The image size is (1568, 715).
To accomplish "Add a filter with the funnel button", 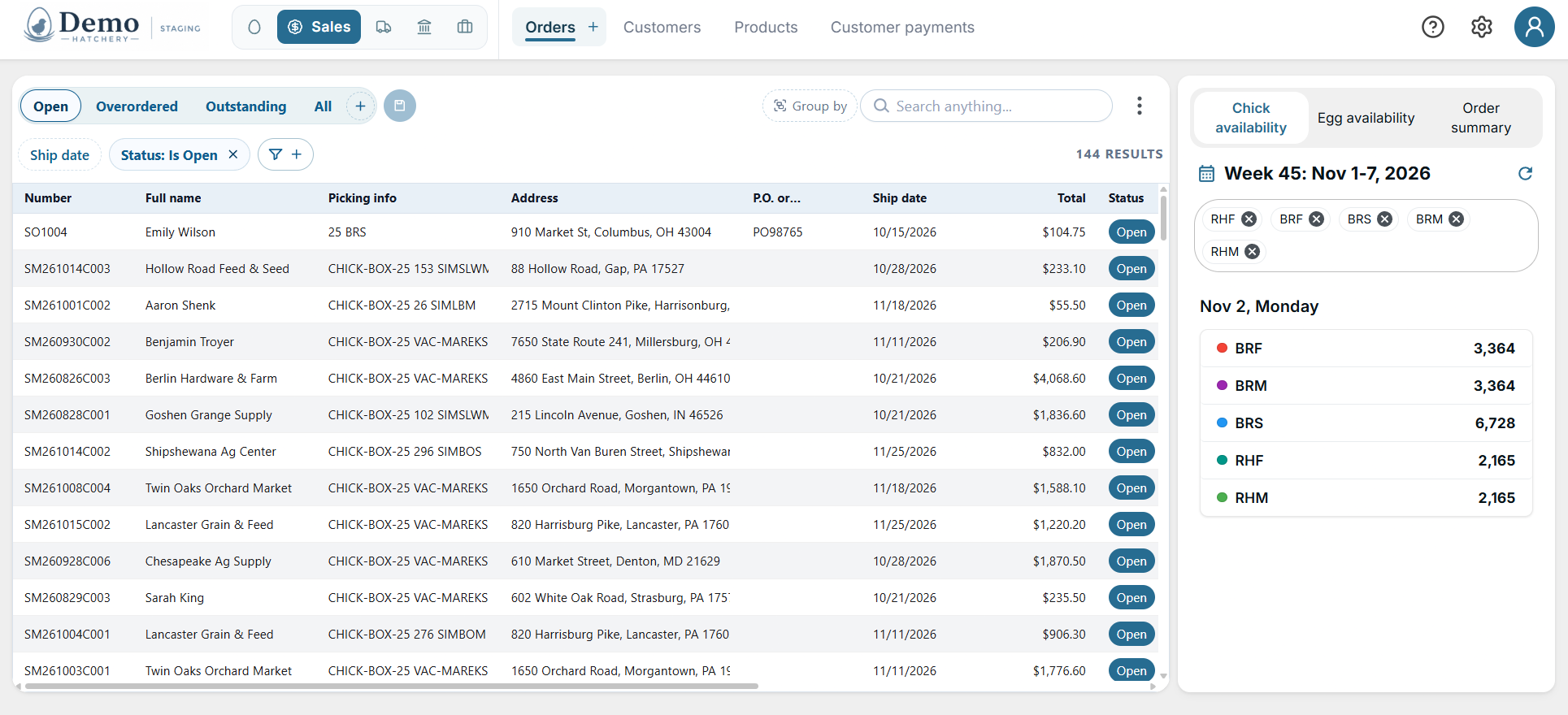I will click(285, 154).
